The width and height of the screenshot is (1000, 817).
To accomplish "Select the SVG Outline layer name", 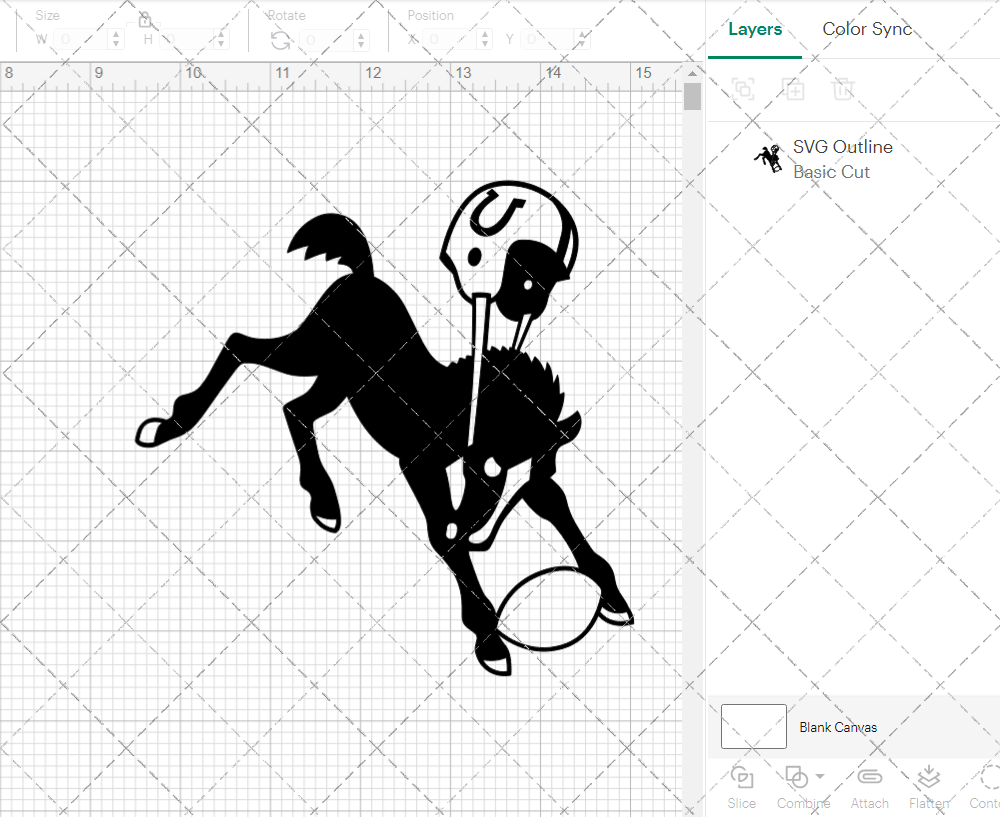I will coord(842,147).
